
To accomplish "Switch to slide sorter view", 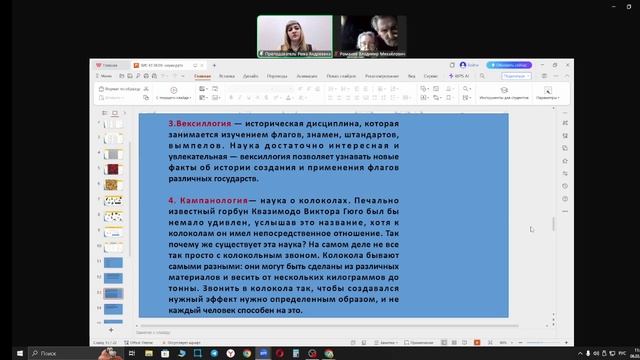I will [454, 342].
